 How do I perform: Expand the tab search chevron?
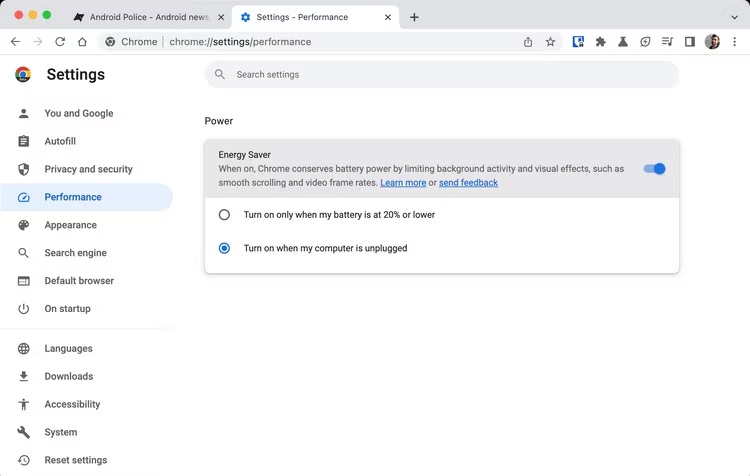tap(734, 17)
